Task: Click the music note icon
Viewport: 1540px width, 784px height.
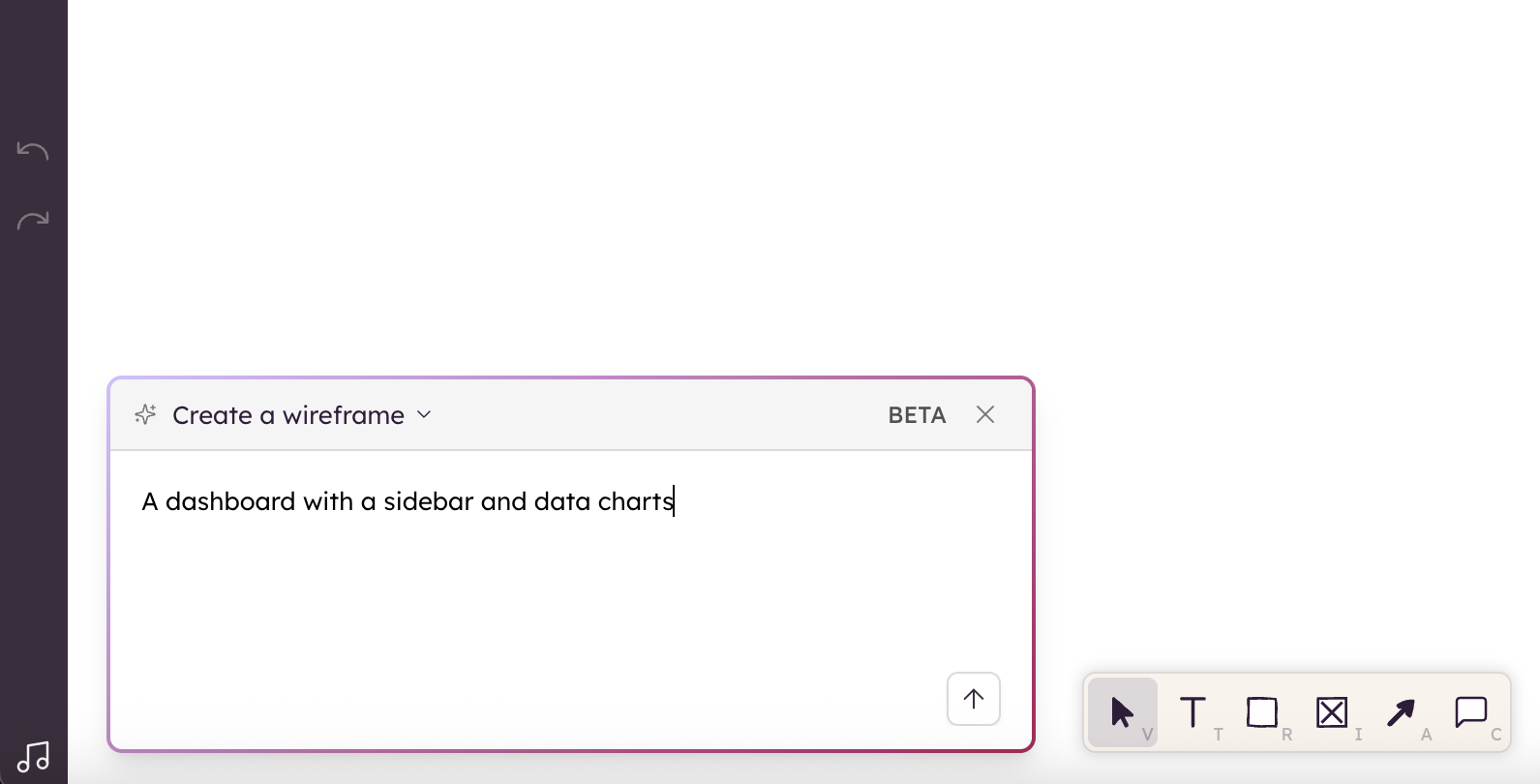Action: 34,757
